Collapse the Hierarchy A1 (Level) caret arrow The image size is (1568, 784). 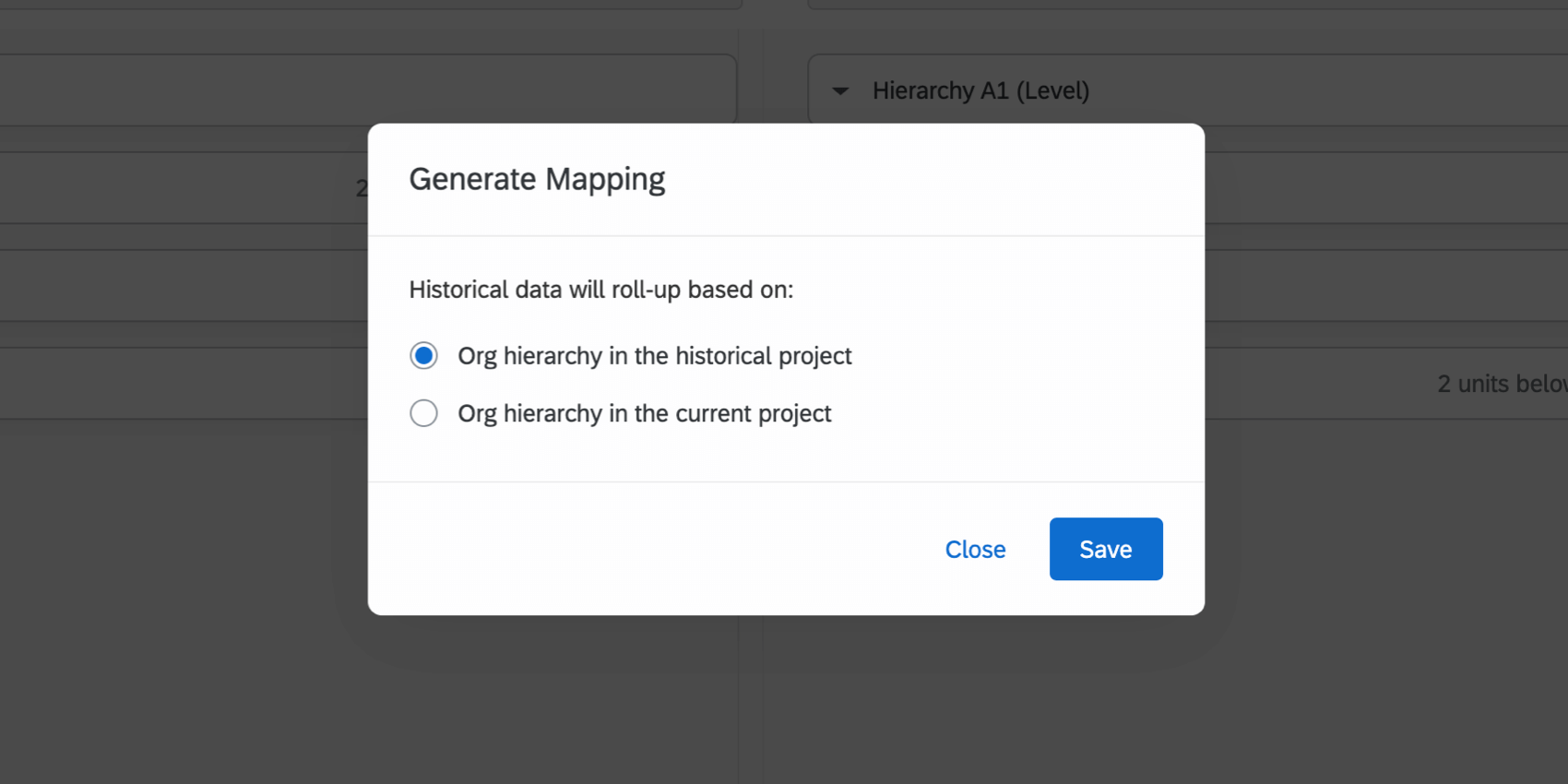840,91
